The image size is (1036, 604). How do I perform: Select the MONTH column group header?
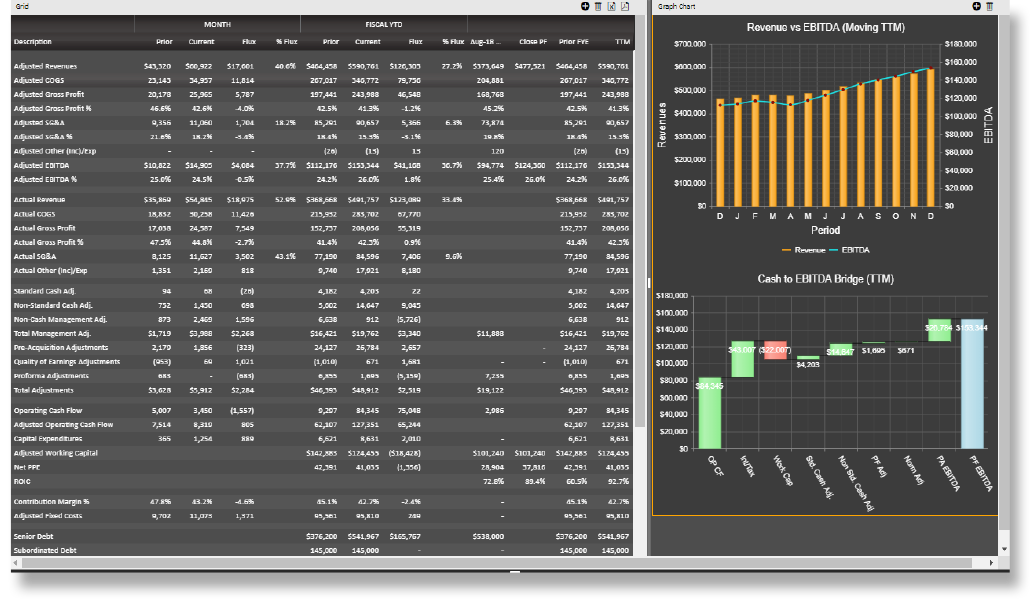[x=217, y=23]
